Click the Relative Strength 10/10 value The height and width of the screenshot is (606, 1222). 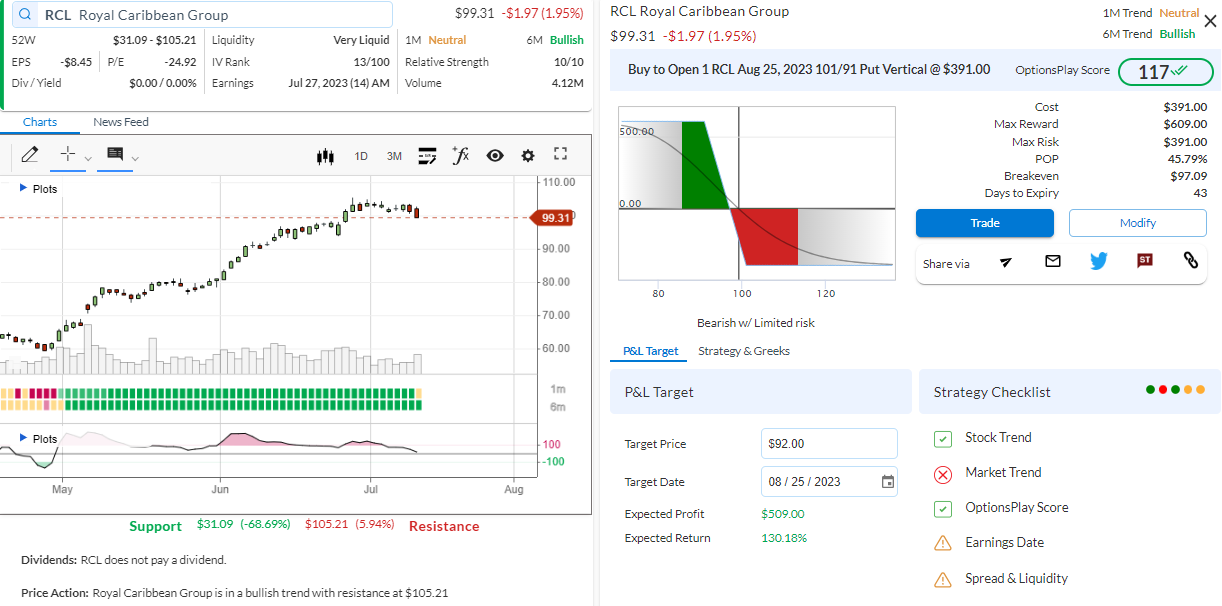pos(569,62)
